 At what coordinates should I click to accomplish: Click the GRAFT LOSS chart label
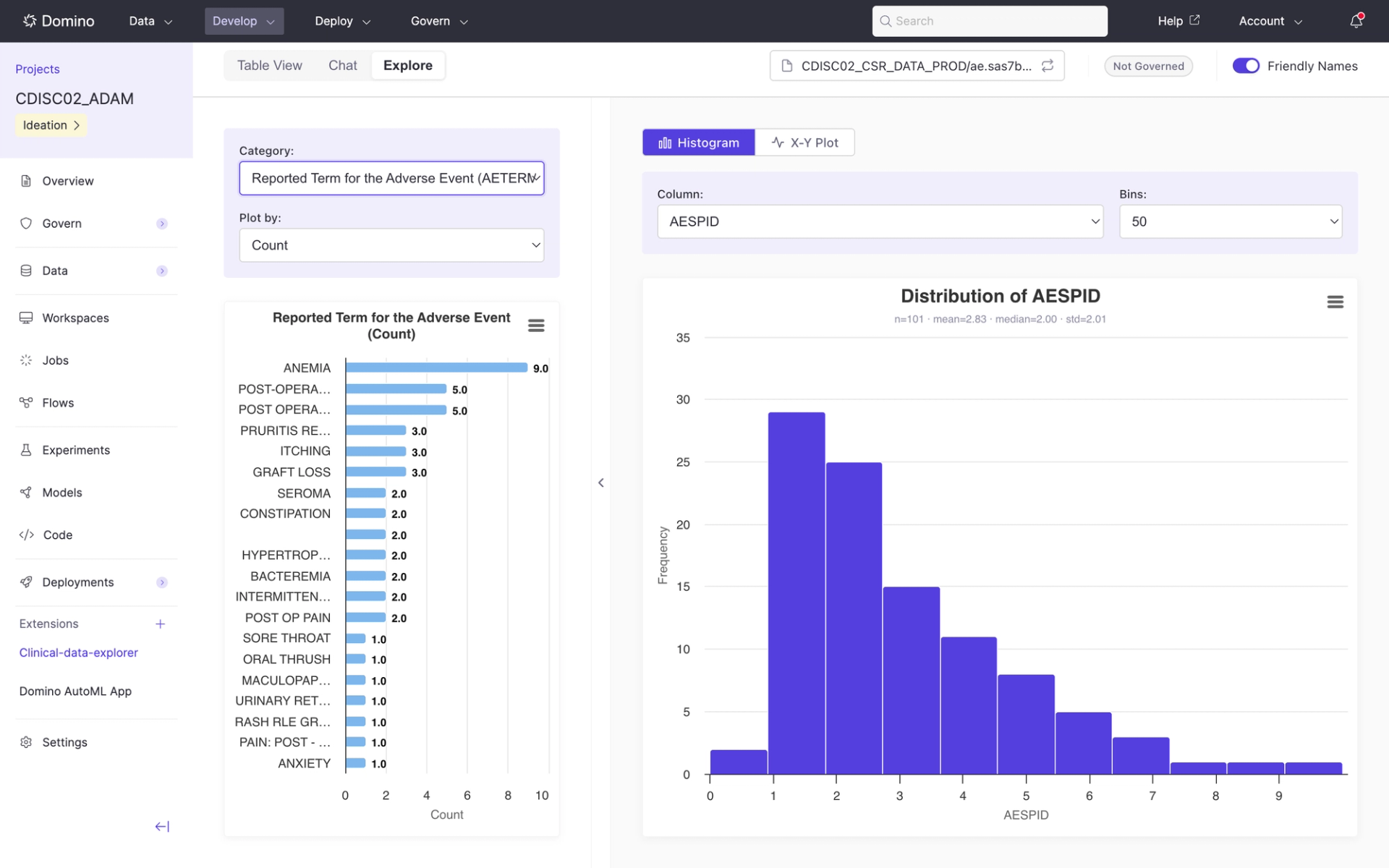click(292, 472)
